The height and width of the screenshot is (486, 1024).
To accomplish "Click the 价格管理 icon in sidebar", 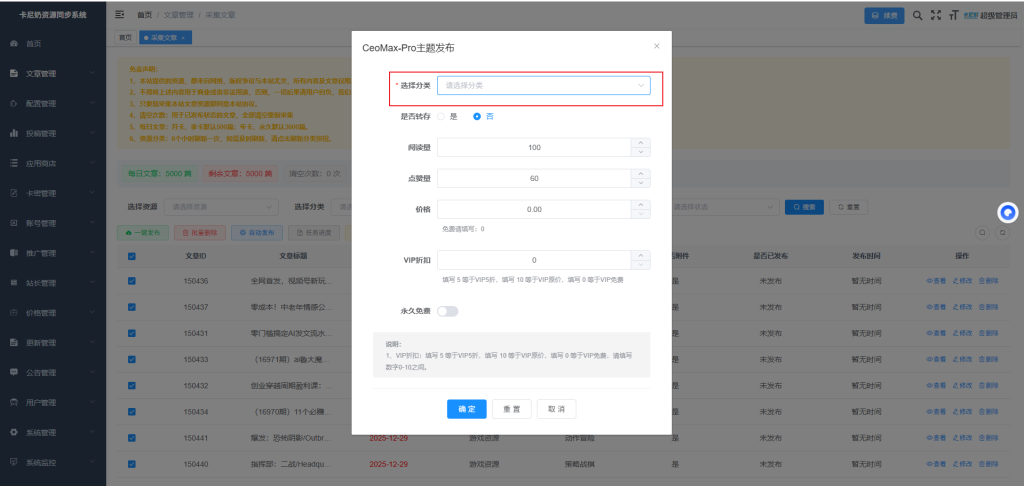I will coord(14,313).
